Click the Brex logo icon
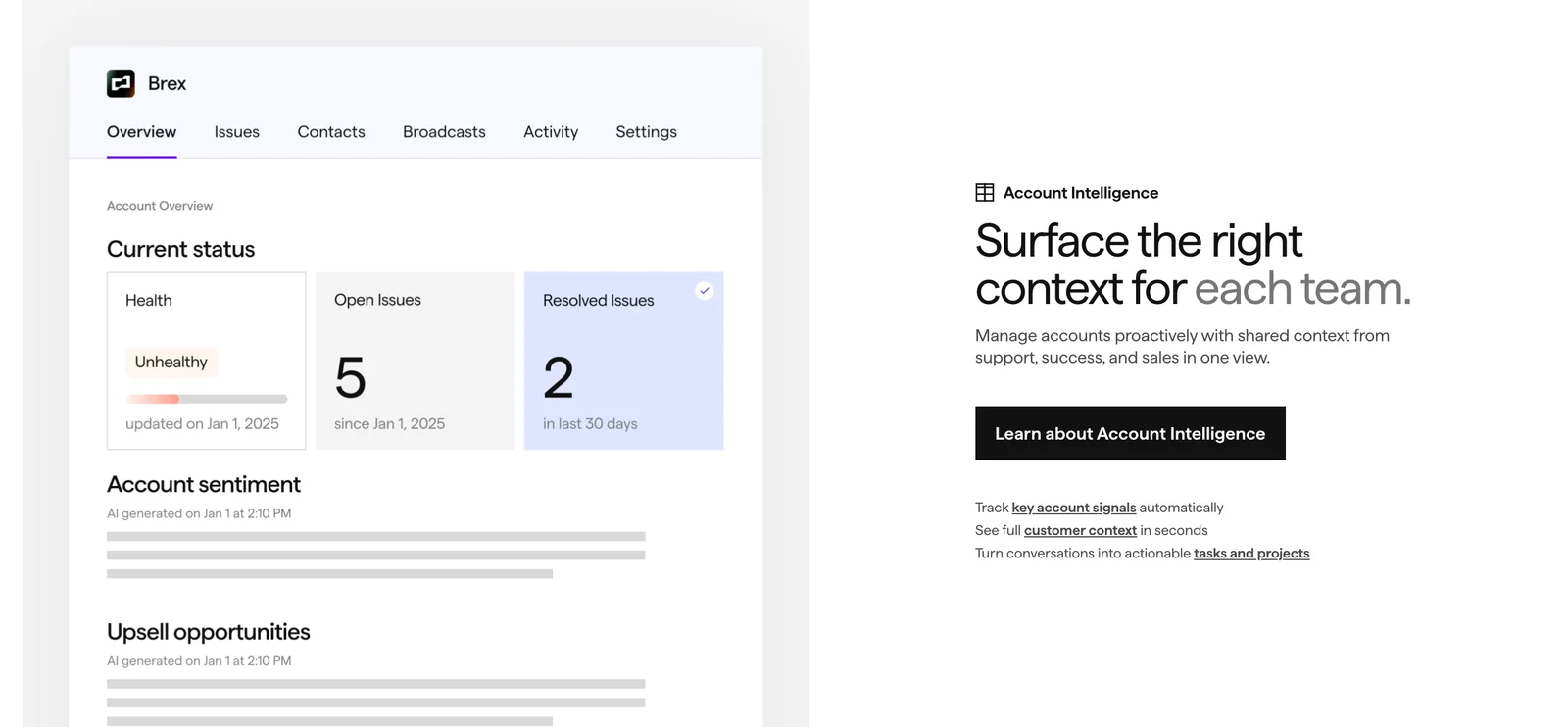Screen dimensions: 1568x727 tap(121, 83)
